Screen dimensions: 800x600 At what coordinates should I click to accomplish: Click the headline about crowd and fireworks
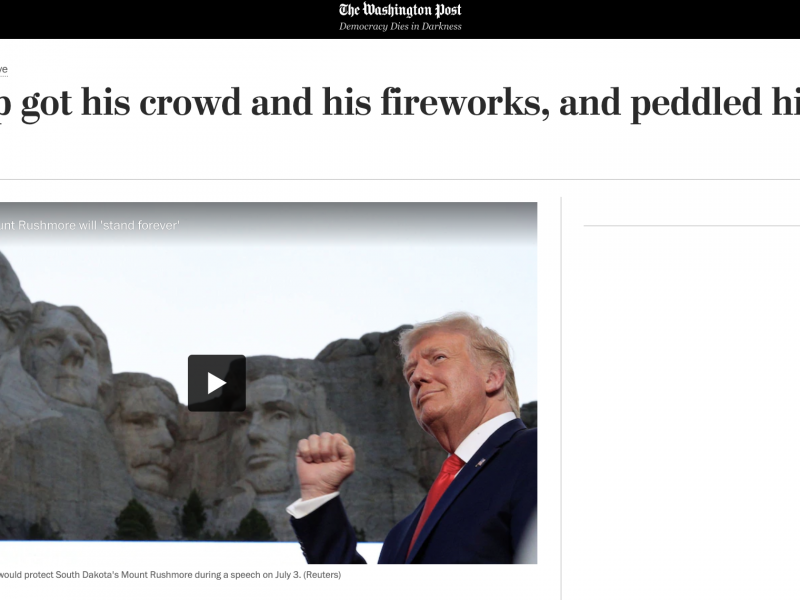pos(400,103)
